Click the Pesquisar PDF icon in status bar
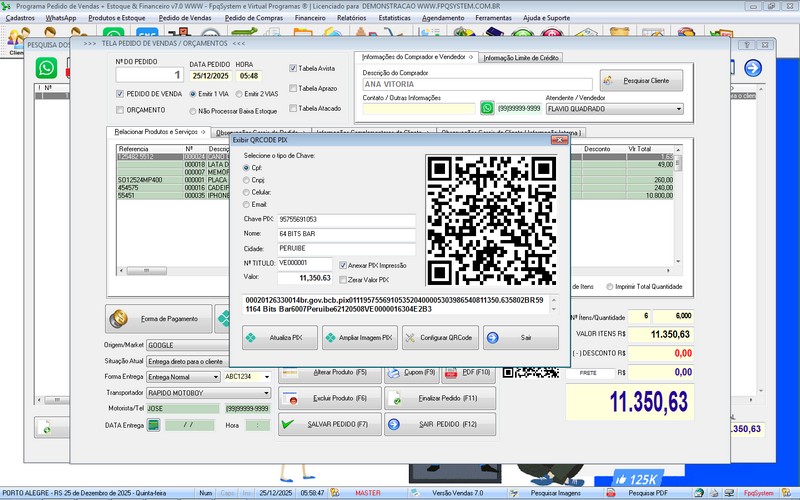 point(610,493)
